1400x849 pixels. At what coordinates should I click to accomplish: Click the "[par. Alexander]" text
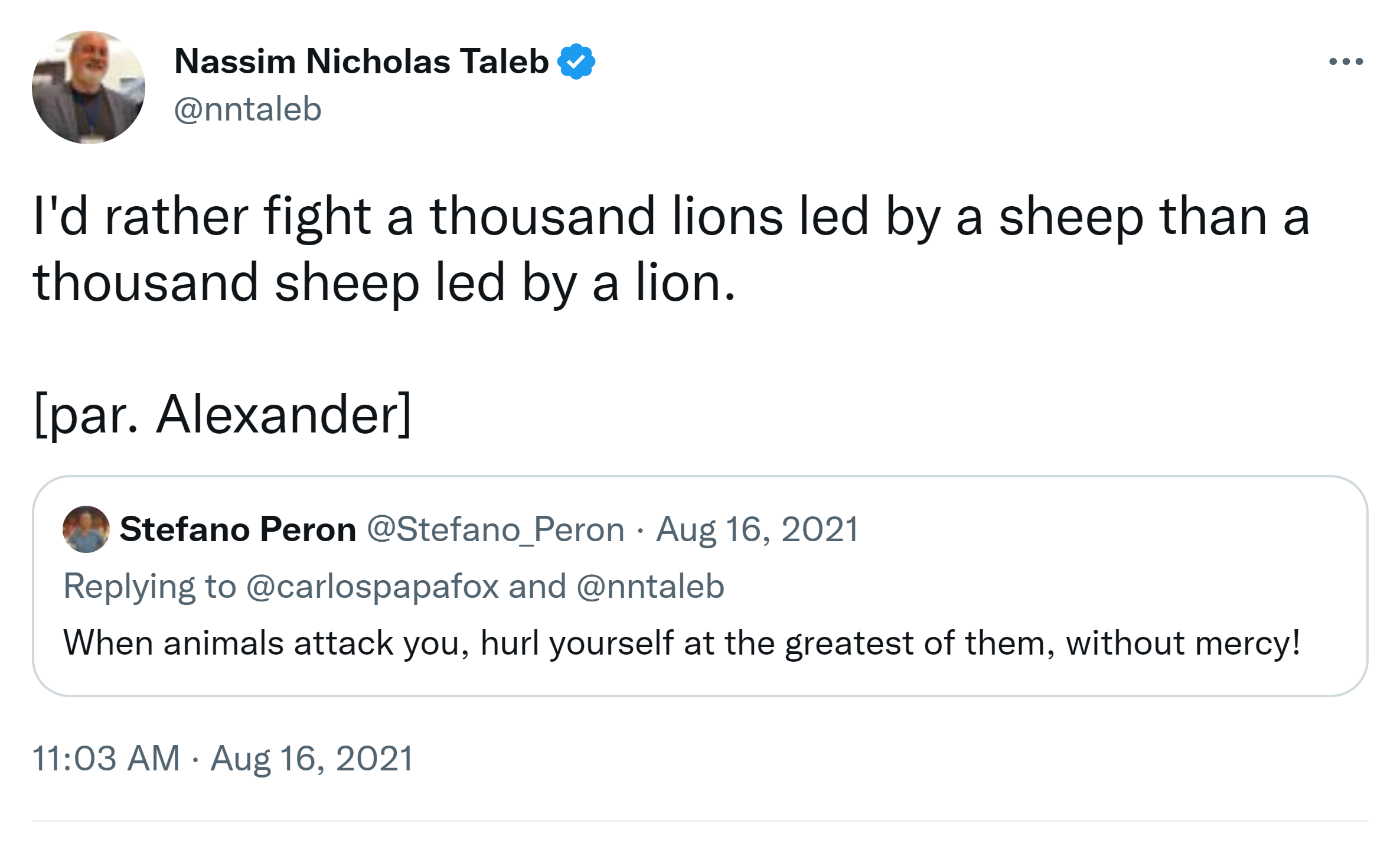(223, 415)
